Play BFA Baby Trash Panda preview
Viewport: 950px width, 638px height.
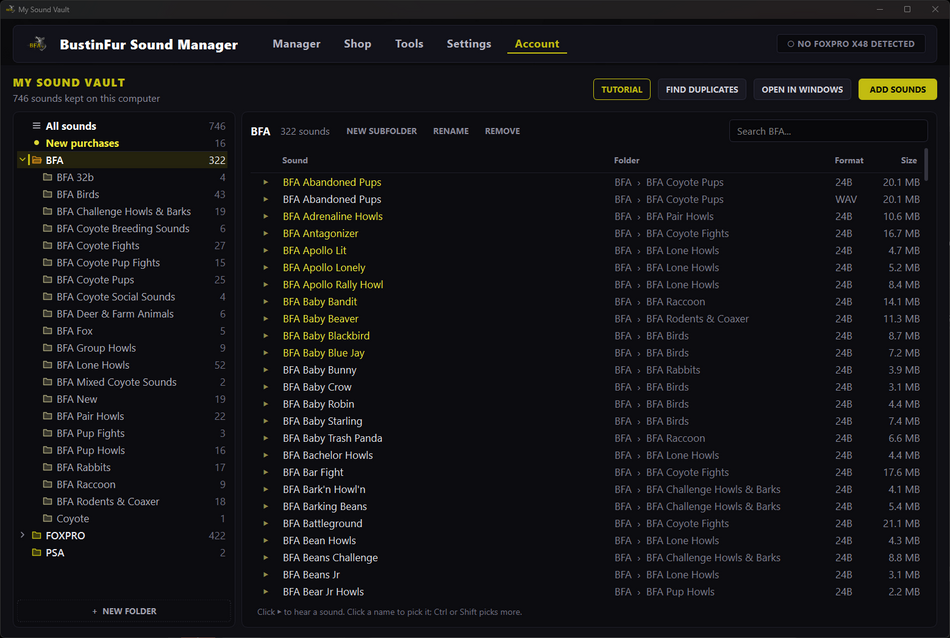(x=265, y=438)
